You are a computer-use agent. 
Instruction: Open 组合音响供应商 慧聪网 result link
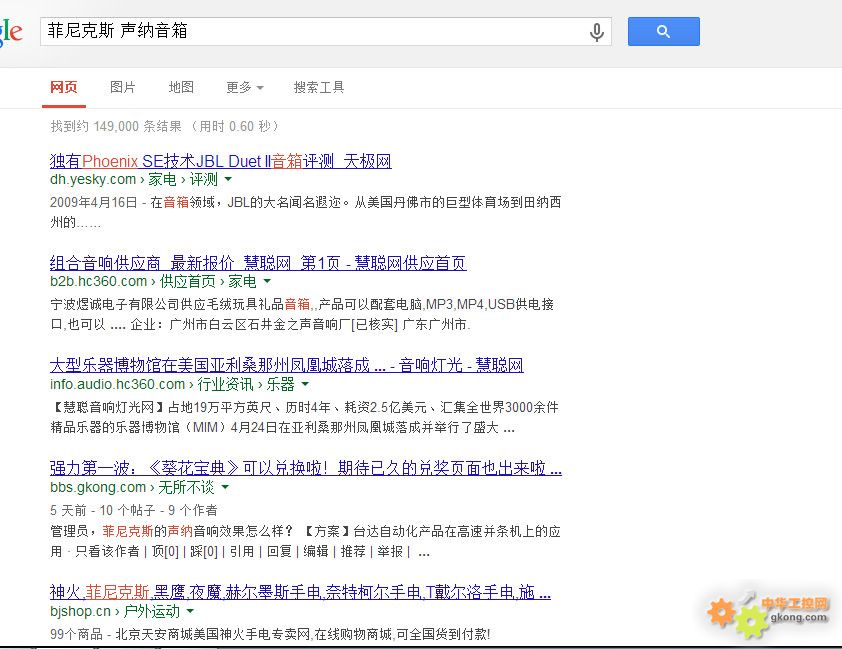coord(258,262)
